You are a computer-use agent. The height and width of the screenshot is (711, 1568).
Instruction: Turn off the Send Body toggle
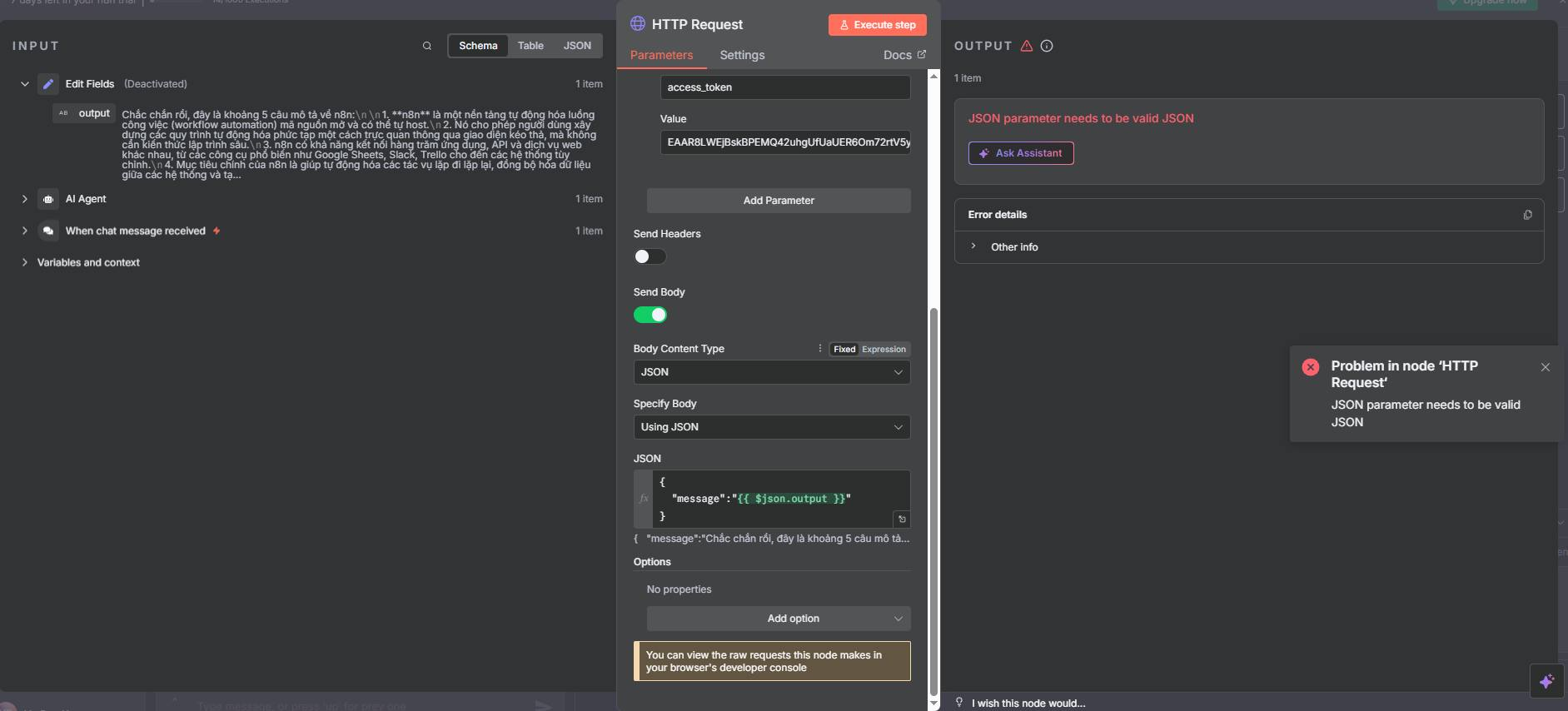pyautogui.click(x=650, y=315)
